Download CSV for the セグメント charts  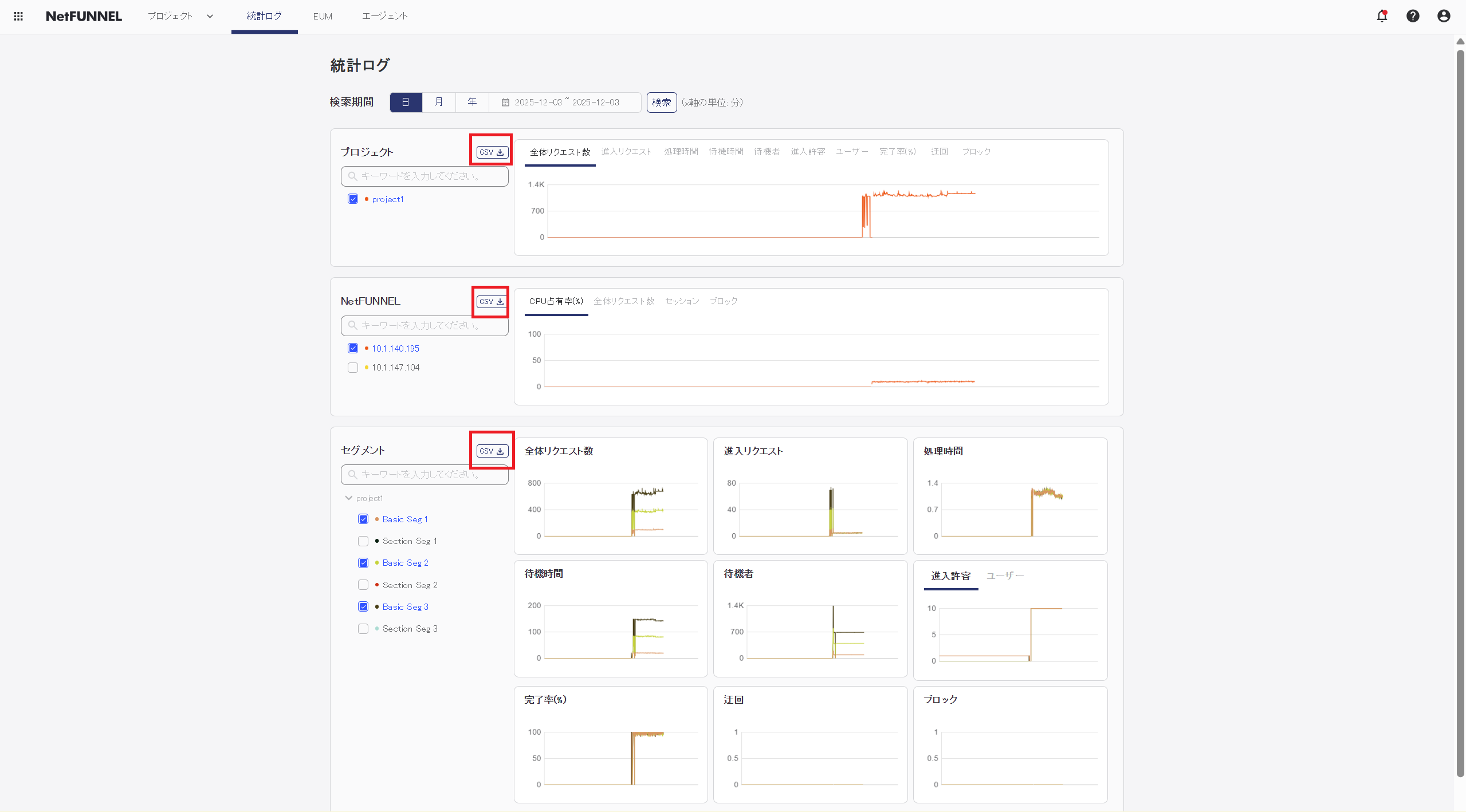click(x=491, y=451)
